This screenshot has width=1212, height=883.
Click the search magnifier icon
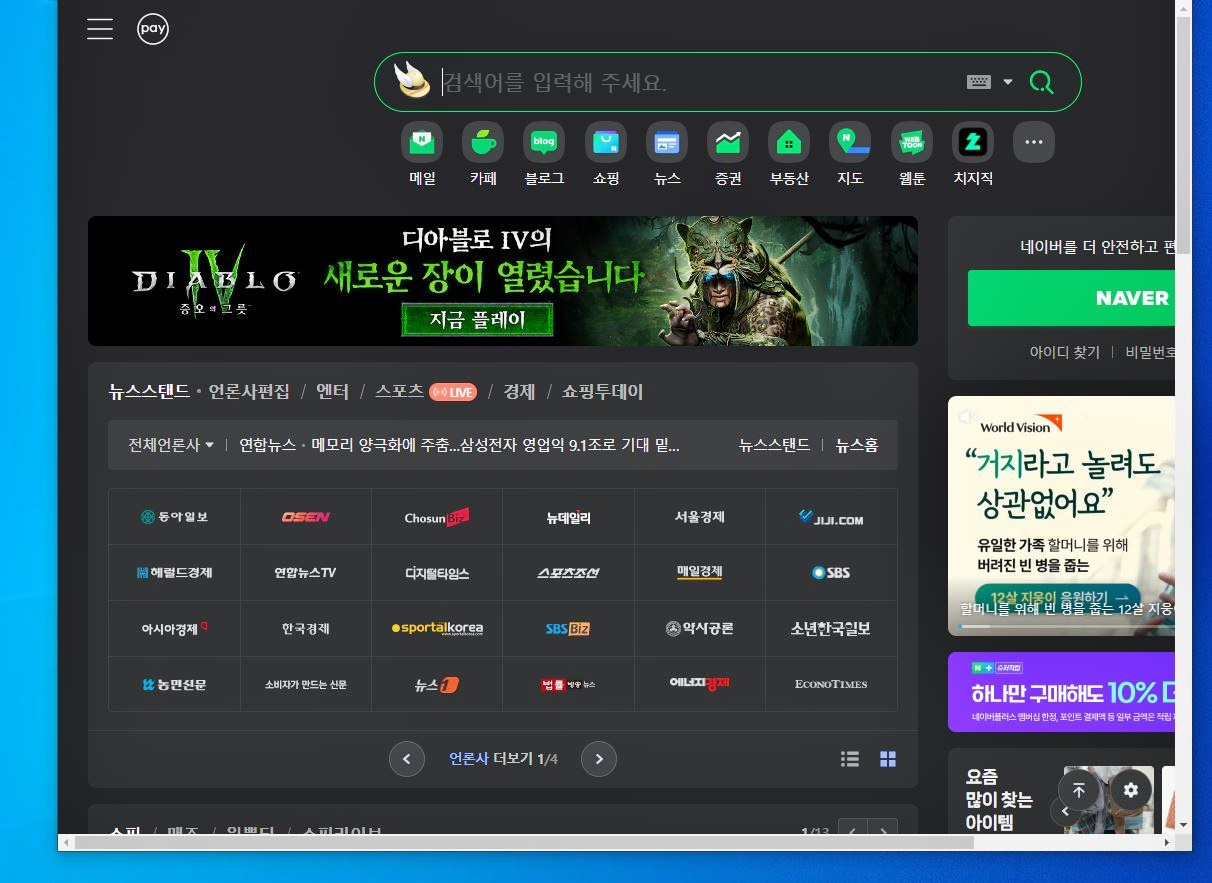(x=1041, y=82)
